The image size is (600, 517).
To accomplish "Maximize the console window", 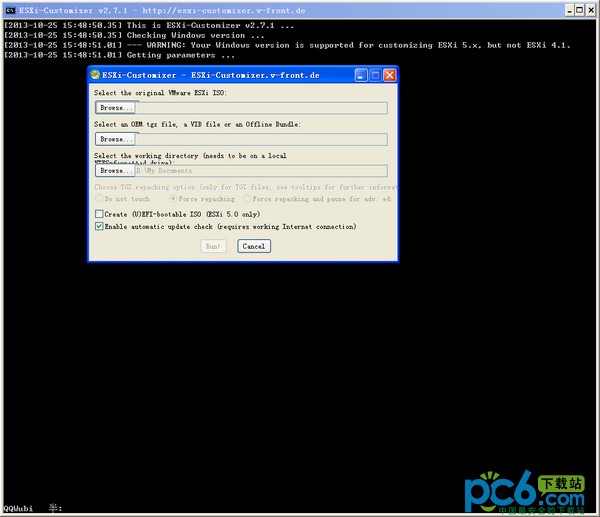I will pos(580,10).
